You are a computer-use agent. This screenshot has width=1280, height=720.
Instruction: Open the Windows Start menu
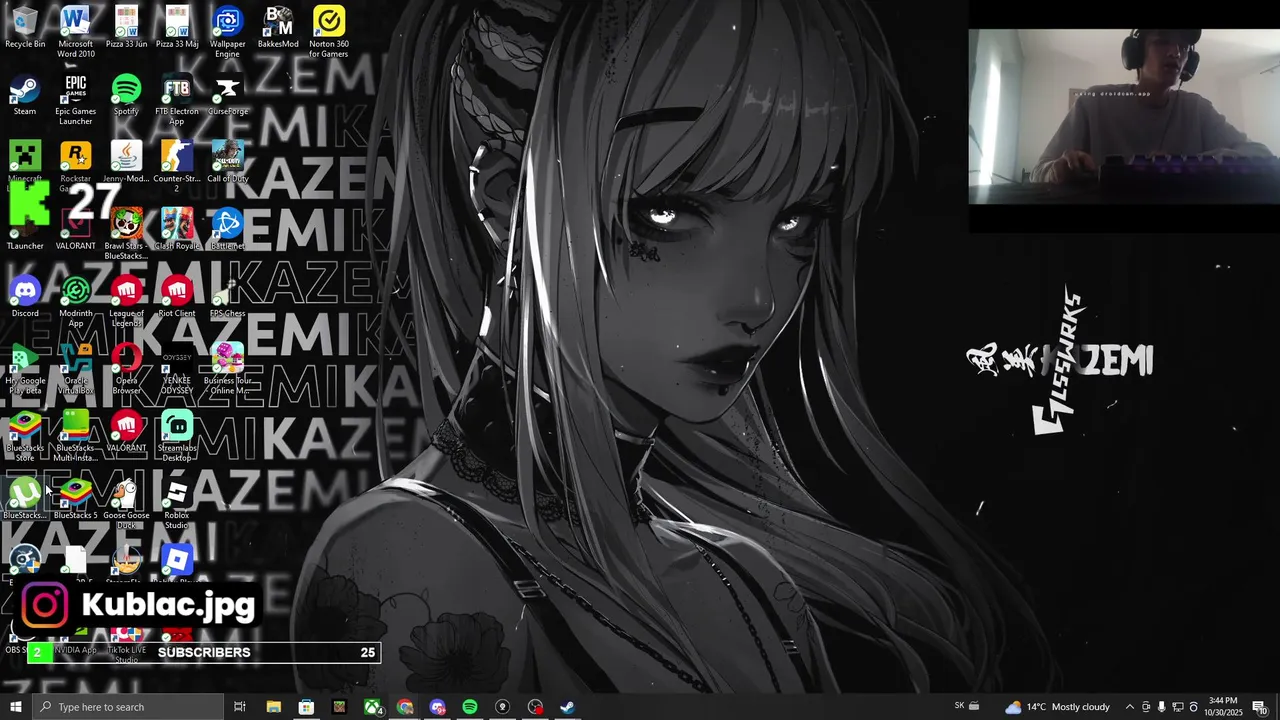15,707
